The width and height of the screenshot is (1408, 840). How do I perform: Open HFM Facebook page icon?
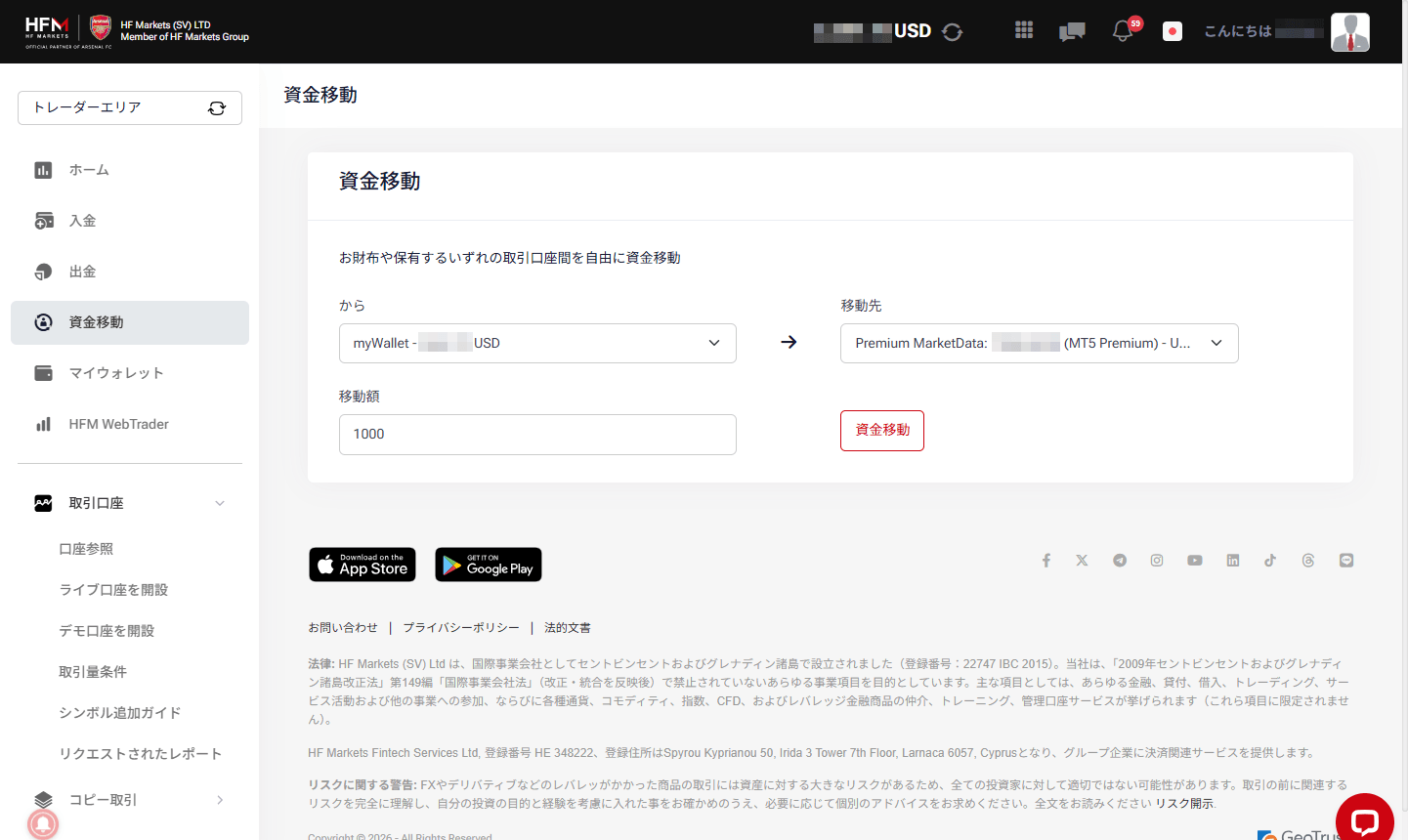coord(1045,561)
